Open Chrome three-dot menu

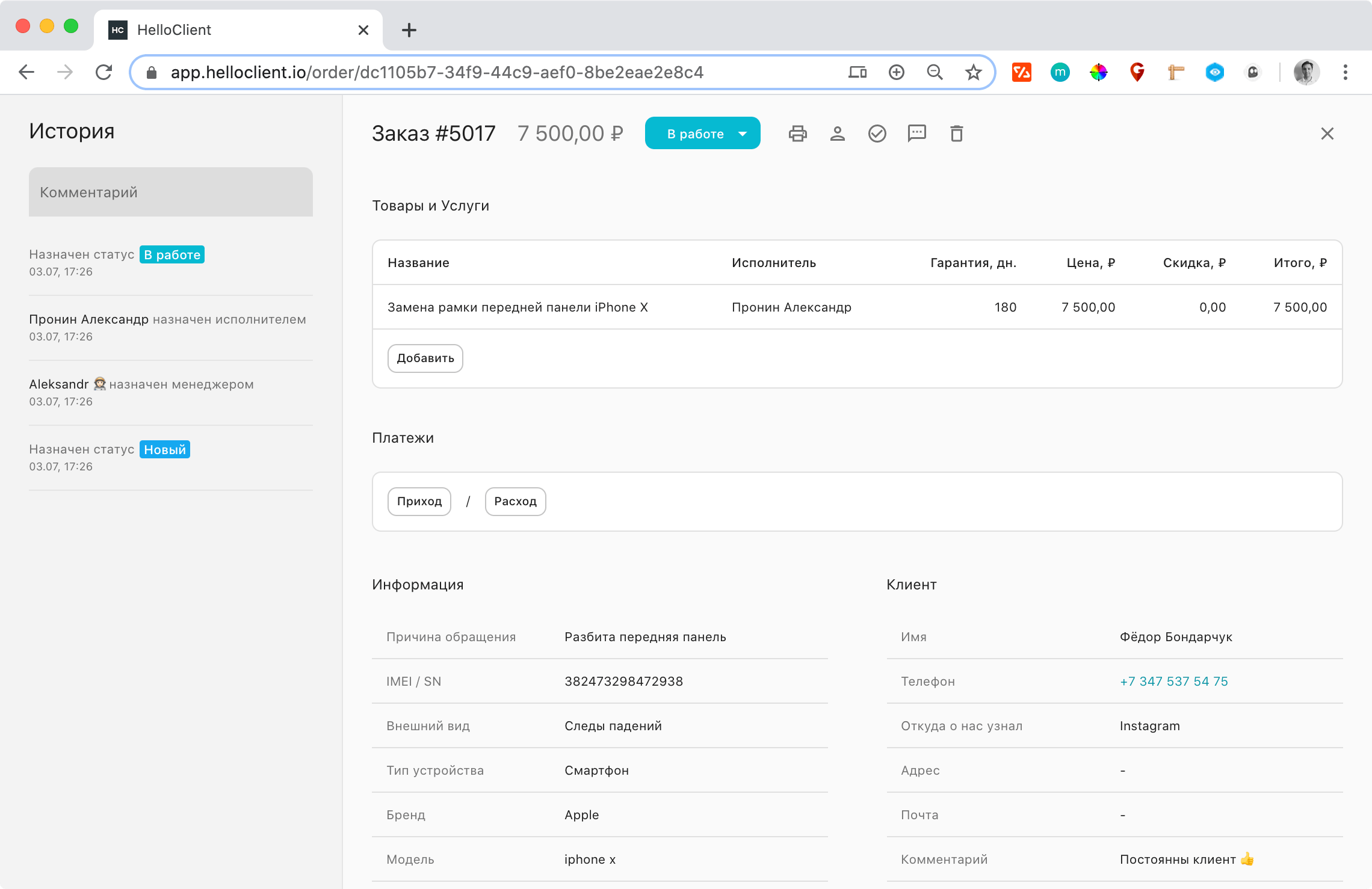pyautogui.click(x=1345, y=73)
